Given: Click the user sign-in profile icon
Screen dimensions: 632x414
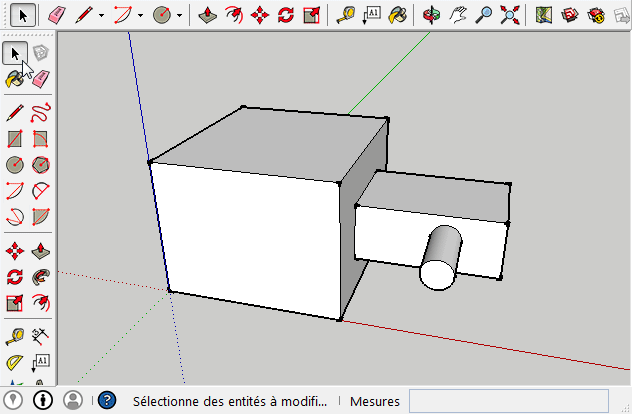Looking at the screenshot, I should click(x=73, y=400).
